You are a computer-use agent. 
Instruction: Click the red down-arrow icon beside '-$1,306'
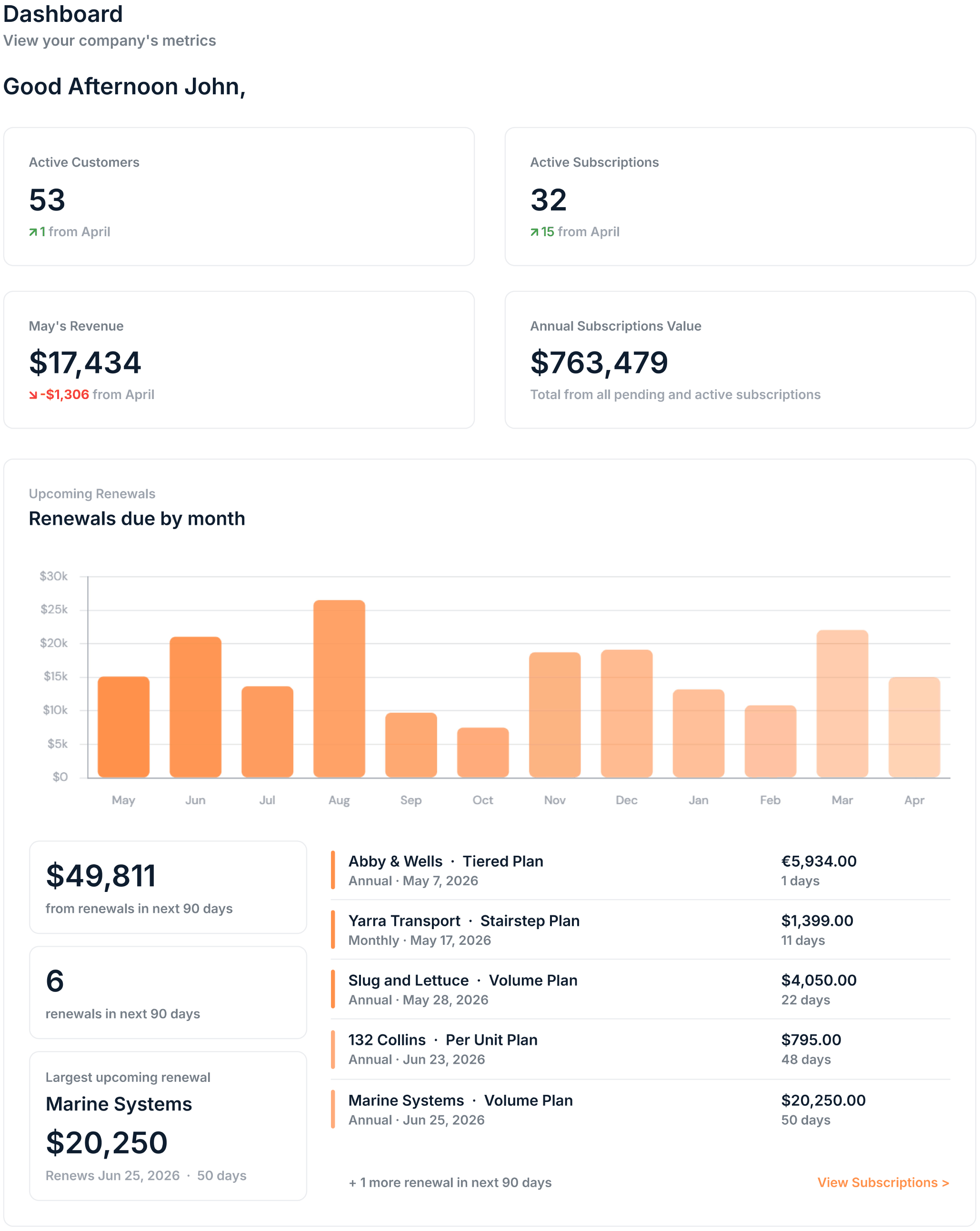click(x=33, y=395)
